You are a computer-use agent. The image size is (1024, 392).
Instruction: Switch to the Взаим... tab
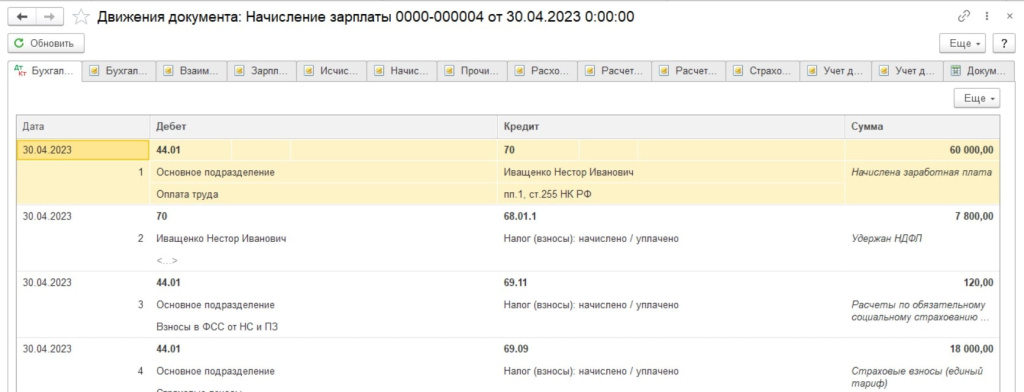[x=192, y=71]
